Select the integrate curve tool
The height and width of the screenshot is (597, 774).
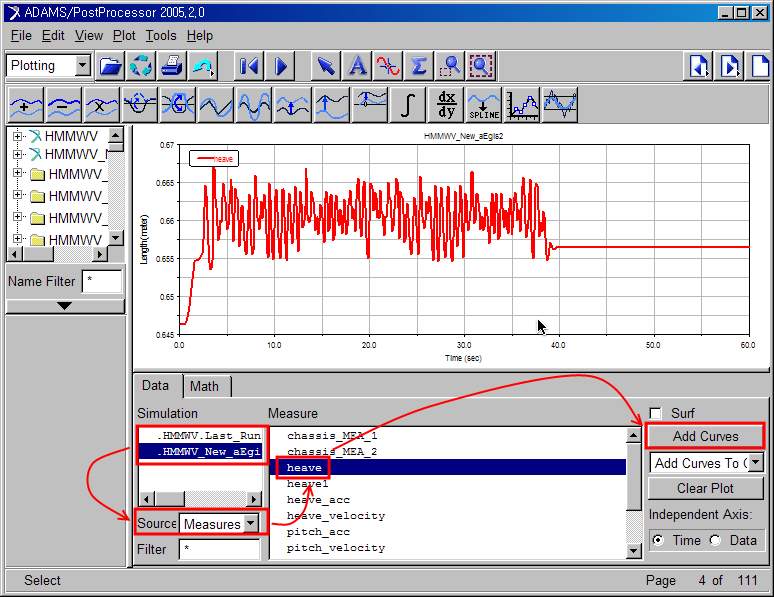point(407,103)
